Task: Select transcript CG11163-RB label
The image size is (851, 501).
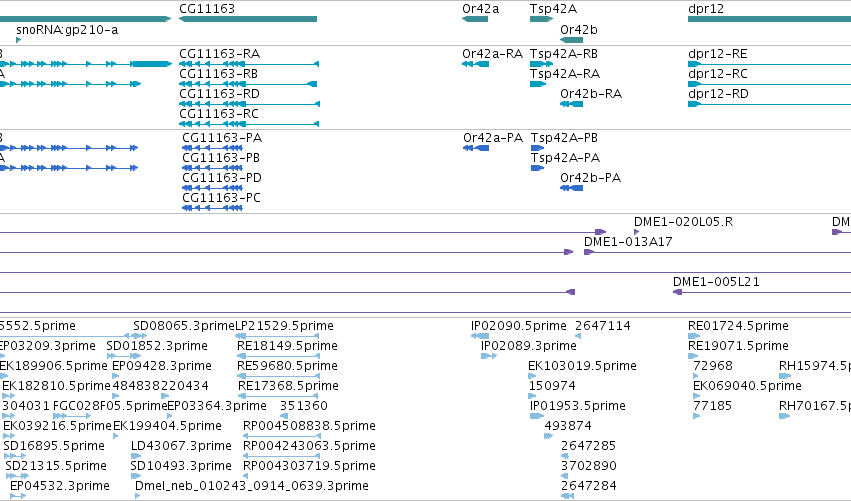Action: click(218, 74)
